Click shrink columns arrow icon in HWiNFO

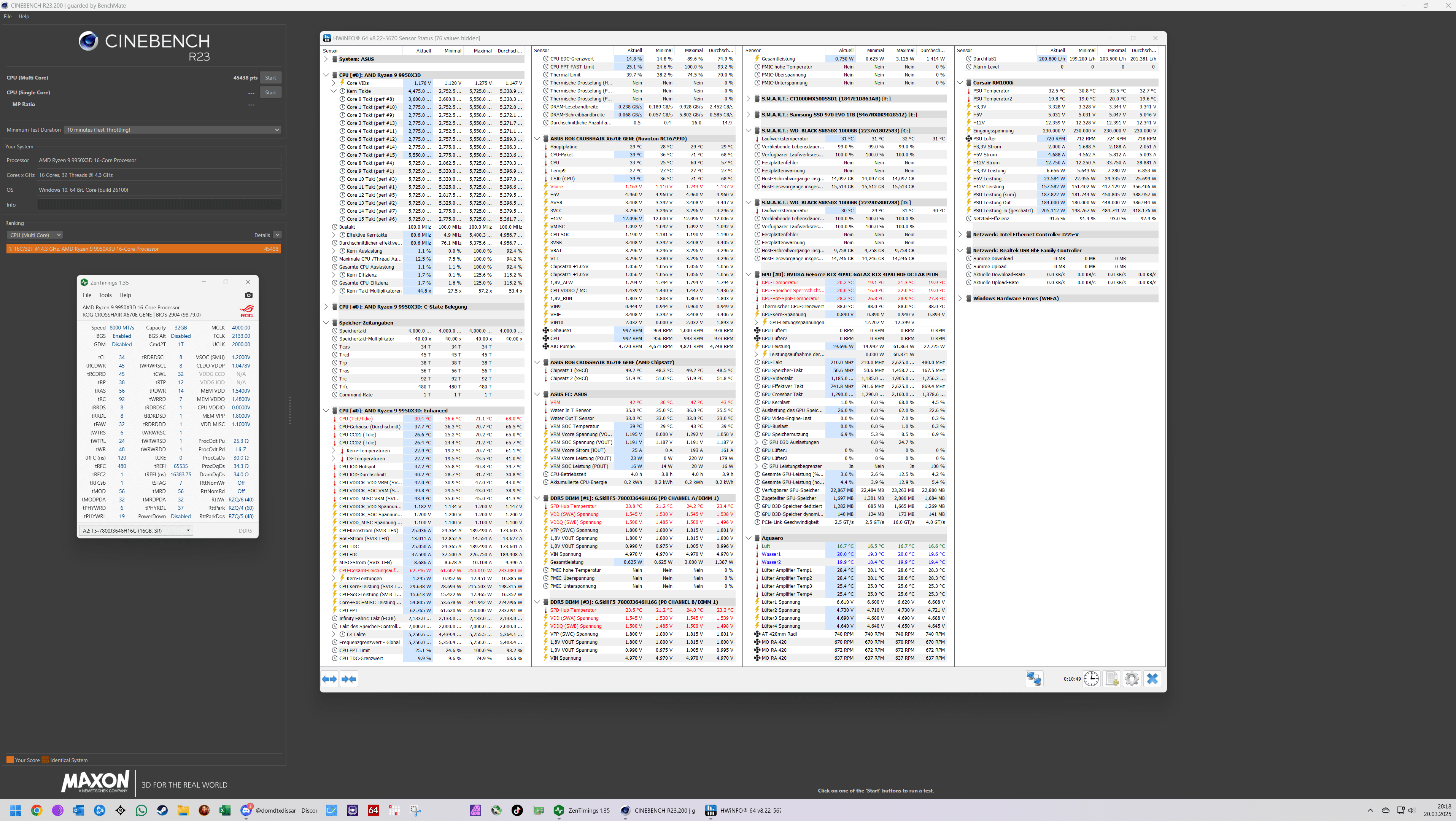[x=349, y=678]
